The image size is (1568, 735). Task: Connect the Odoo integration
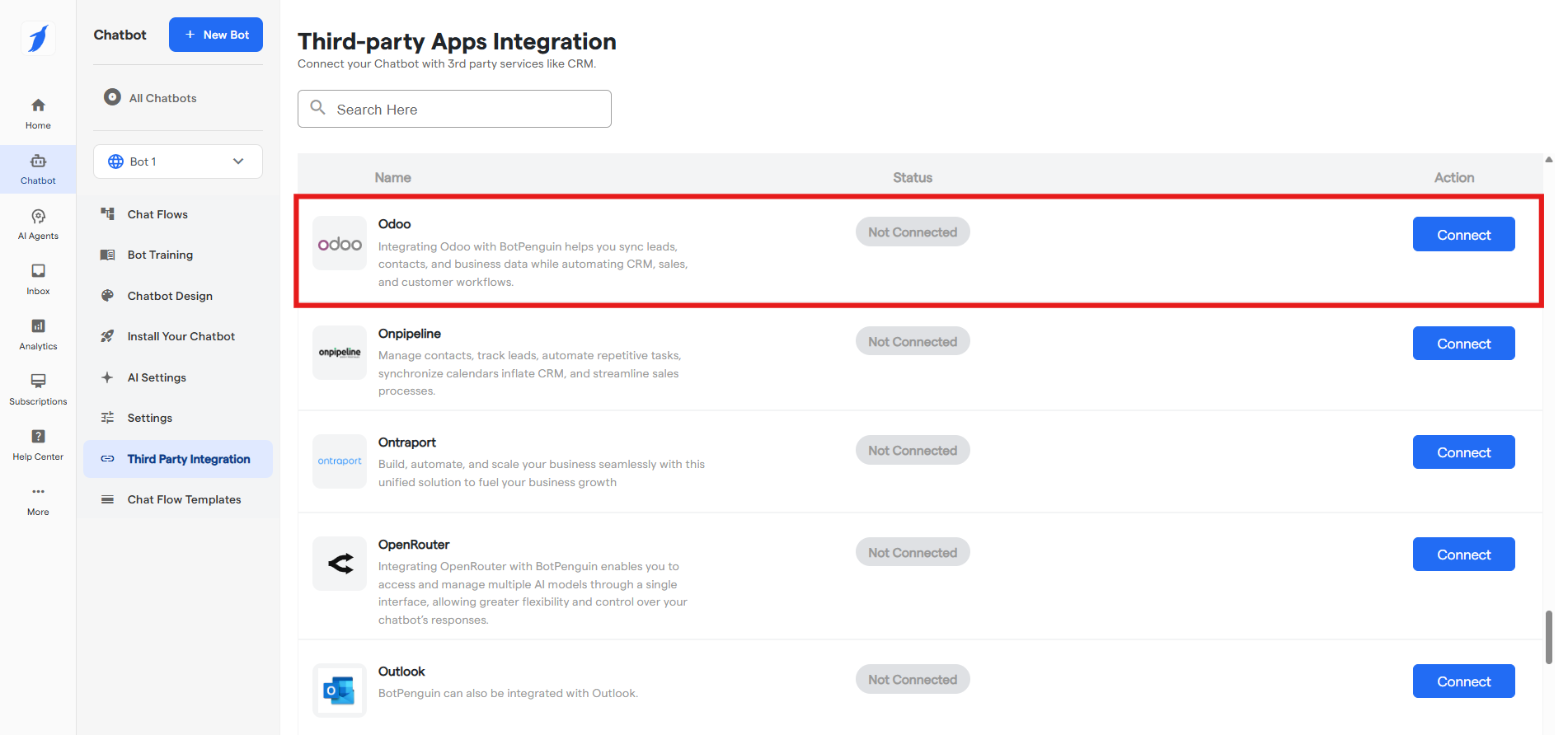pyautogui.click(x=1463, y=234)
